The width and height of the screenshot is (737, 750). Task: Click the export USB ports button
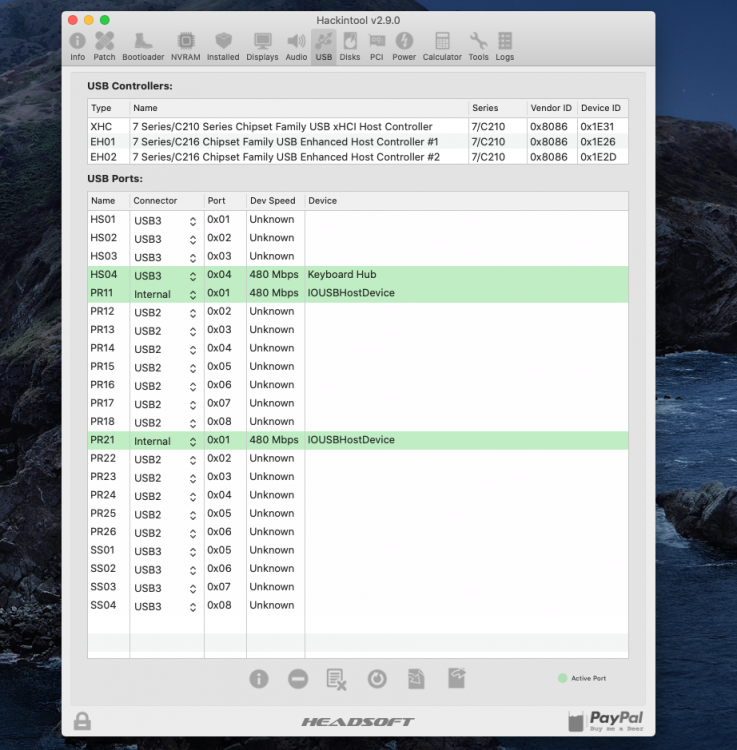pyautogui.click(x=457, y=678)
